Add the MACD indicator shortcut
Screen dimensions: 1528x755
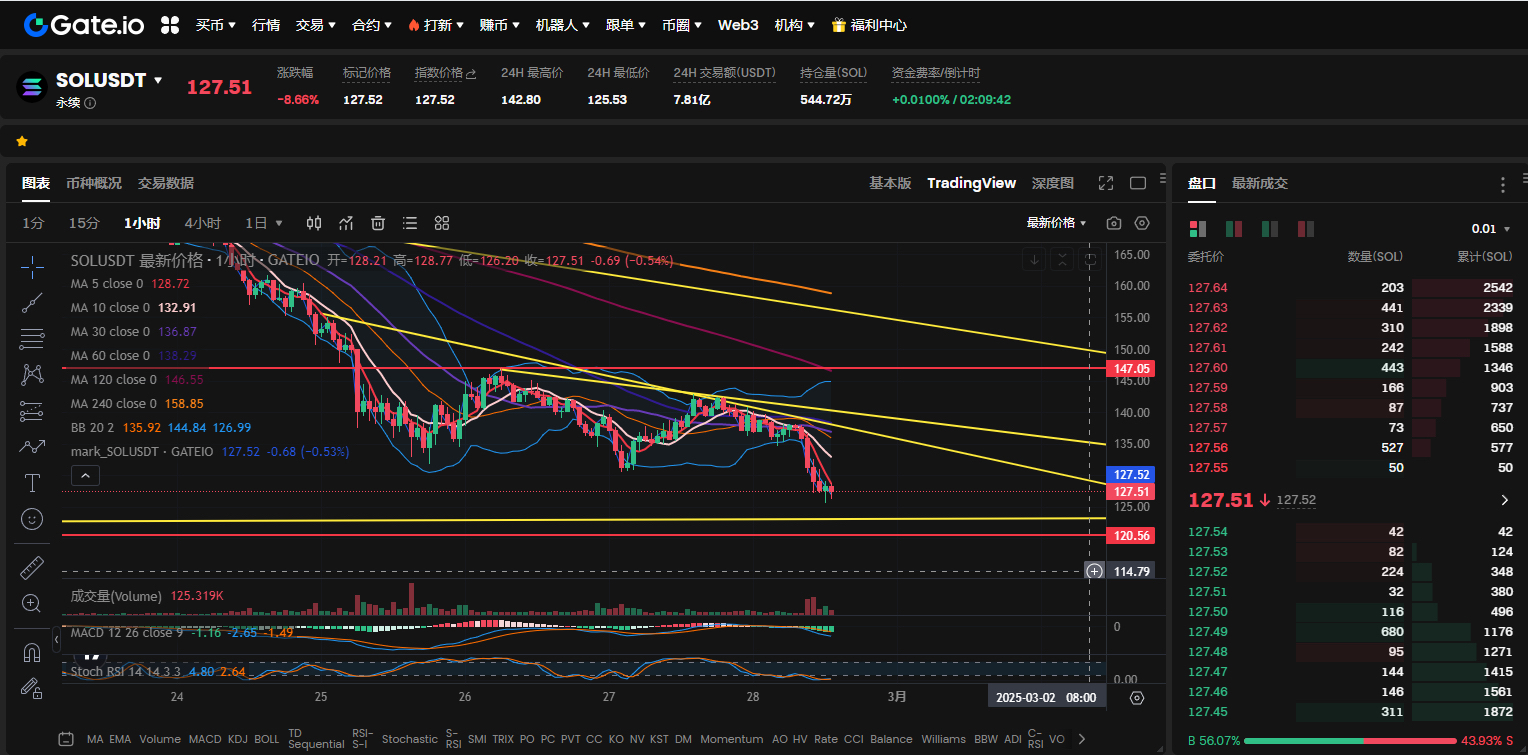tap(205, 739)
